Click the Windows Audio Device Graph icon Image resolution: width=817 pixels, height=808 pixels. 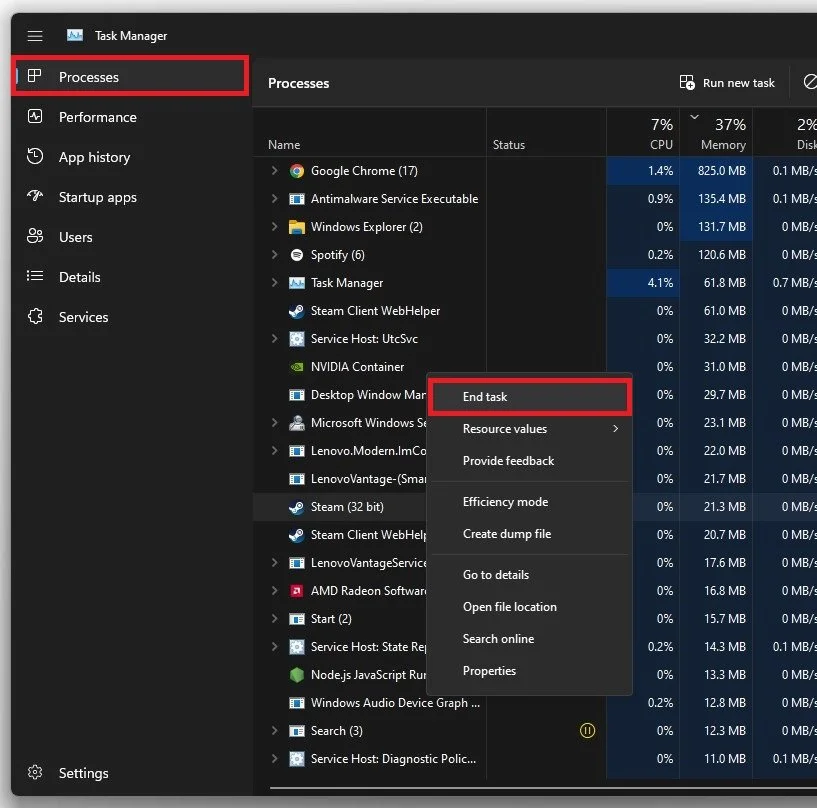297,703
